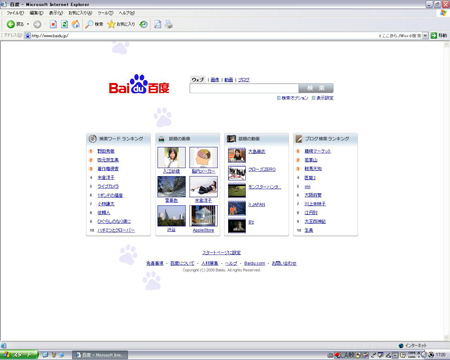Viewport: 450px width, 360px height.
Task: Expand the Forward button history dropdown arrow
Action: click(44, 24)
